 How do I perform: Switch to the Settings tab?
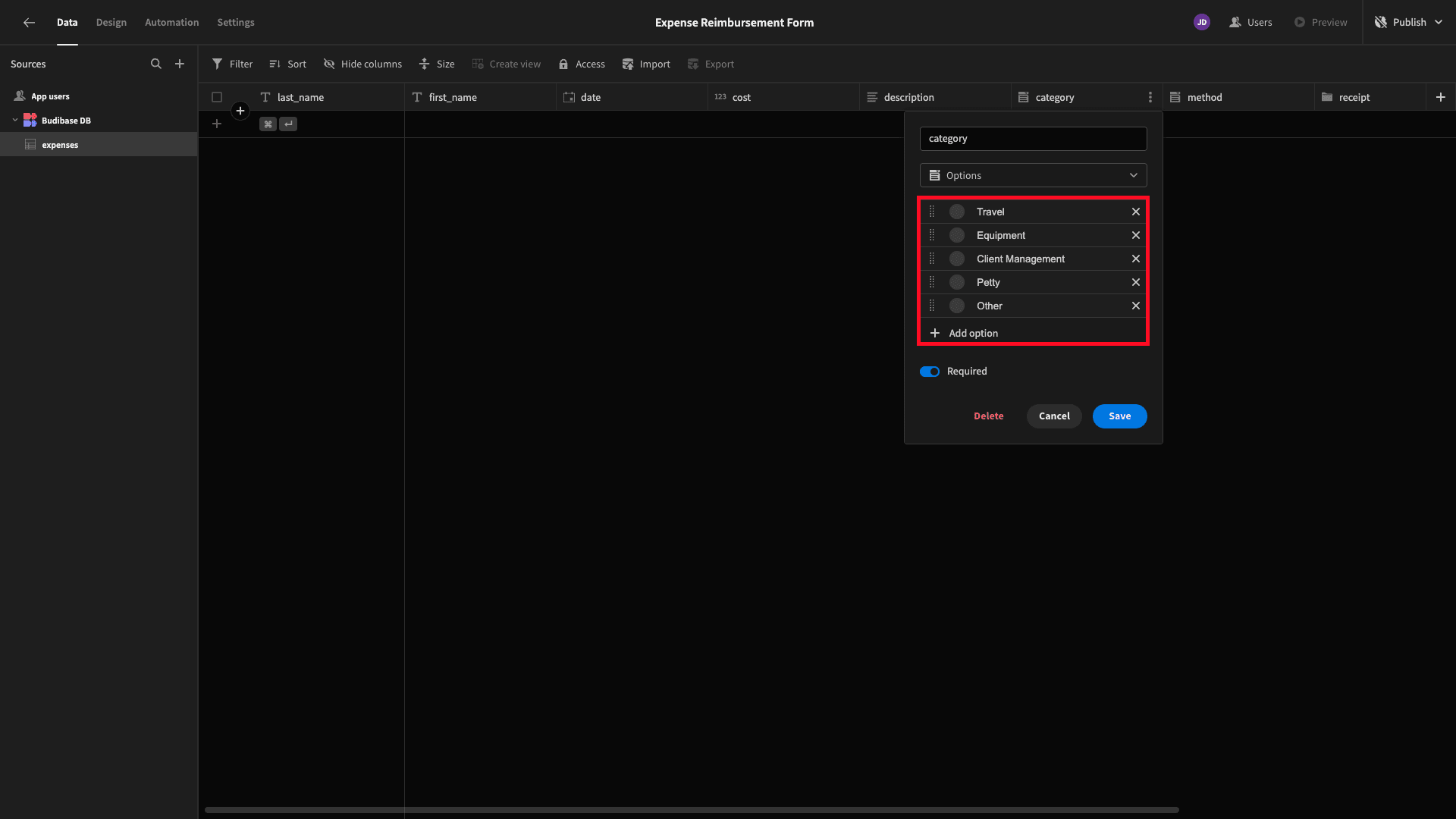click(236, 22)
